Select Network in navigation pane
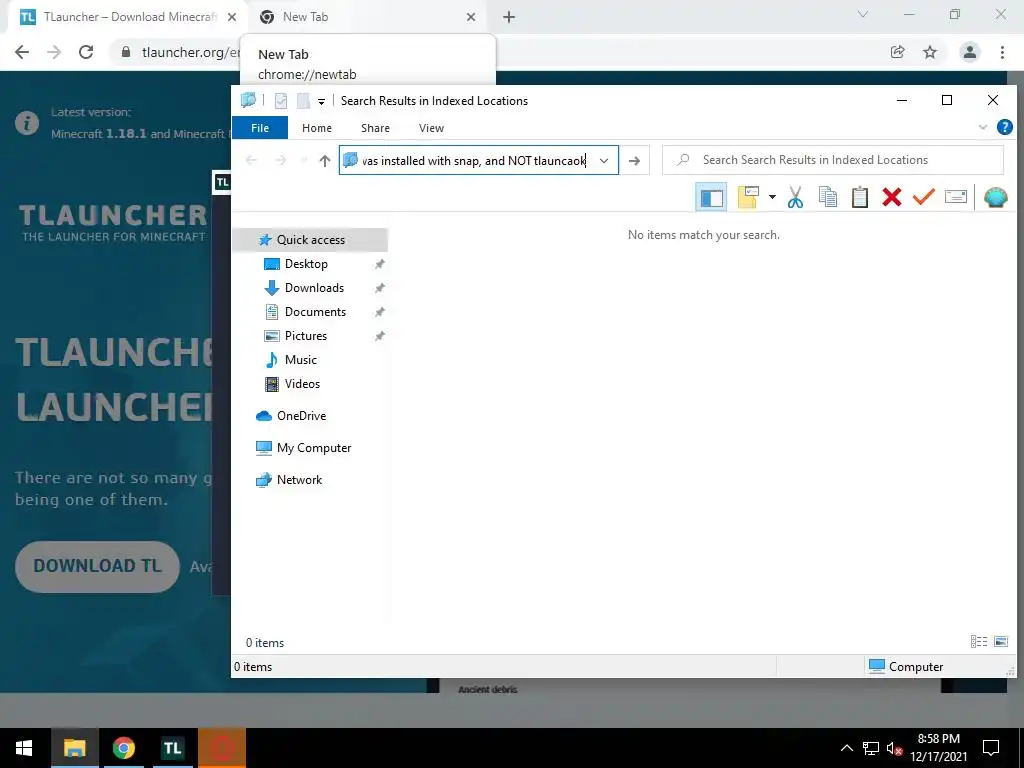 (299, 480)
